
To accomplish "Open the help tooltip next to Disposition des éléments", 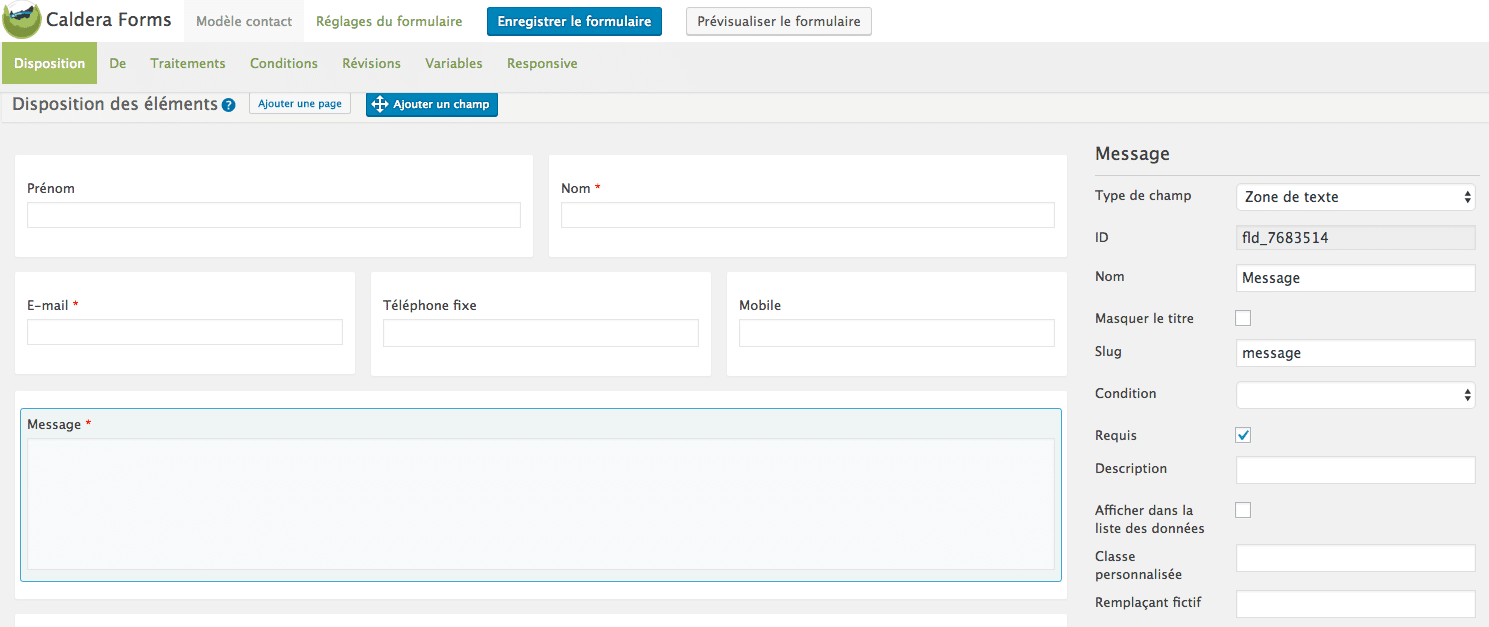I will click(230, 104).
